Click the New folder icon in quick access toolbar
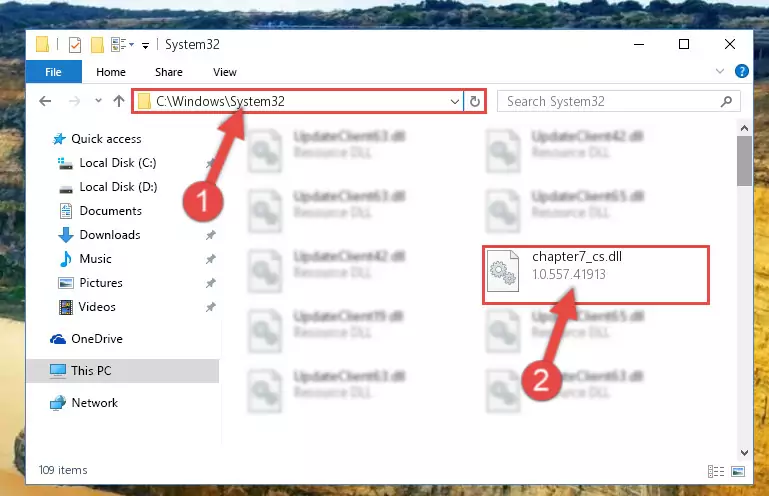The image size is (769, 496). pyautogui.click(x=97, y=45)
